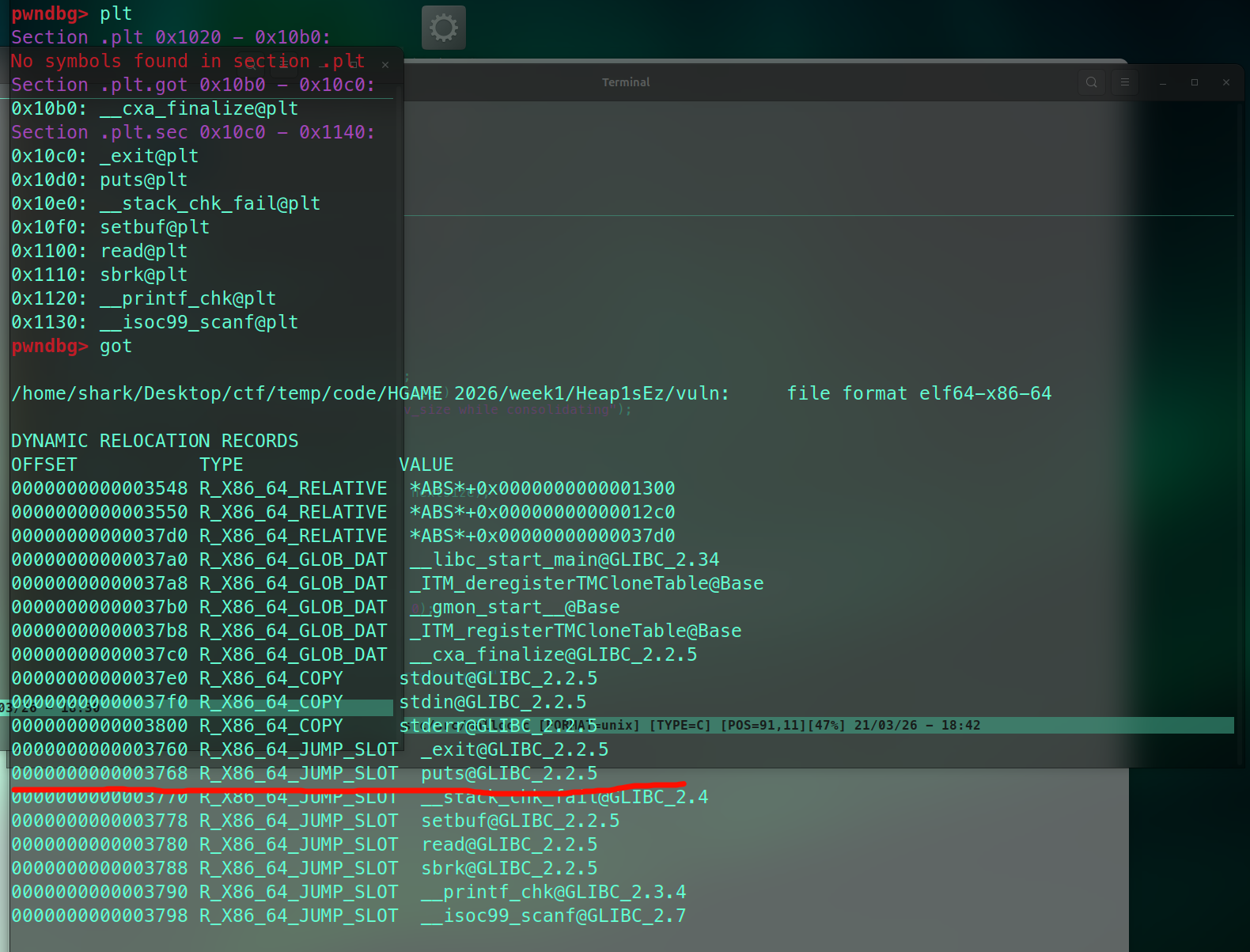Click value *ABS*+0x00000000000037d0

(x=542, y=536)
